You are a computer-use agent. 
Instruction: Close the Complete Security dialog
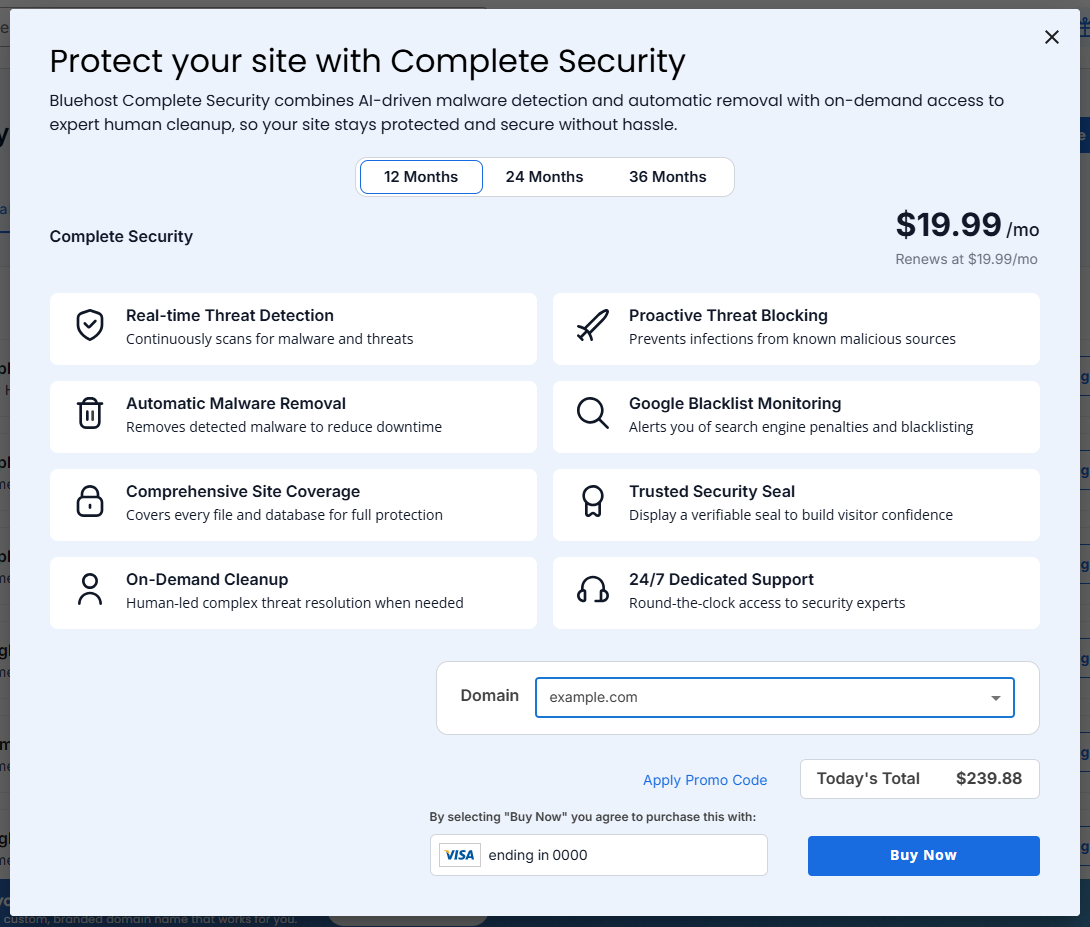point(1052,37)
